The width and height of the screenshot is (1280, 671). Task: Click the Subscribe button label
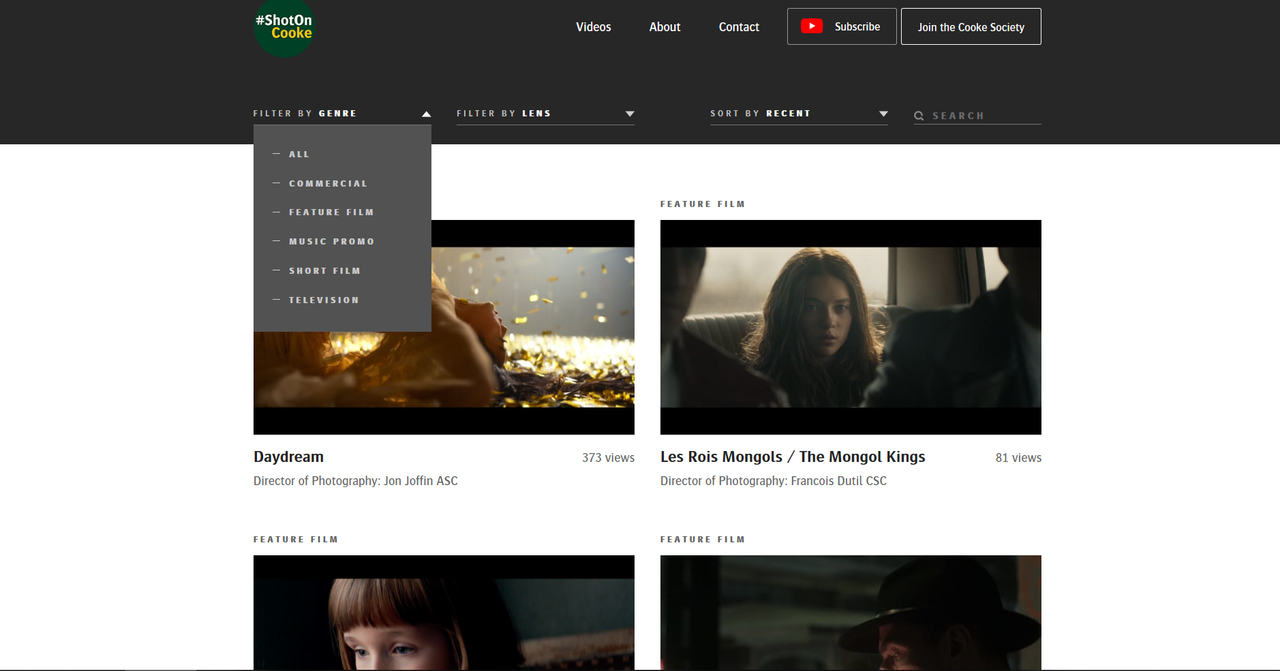[857, 27]
